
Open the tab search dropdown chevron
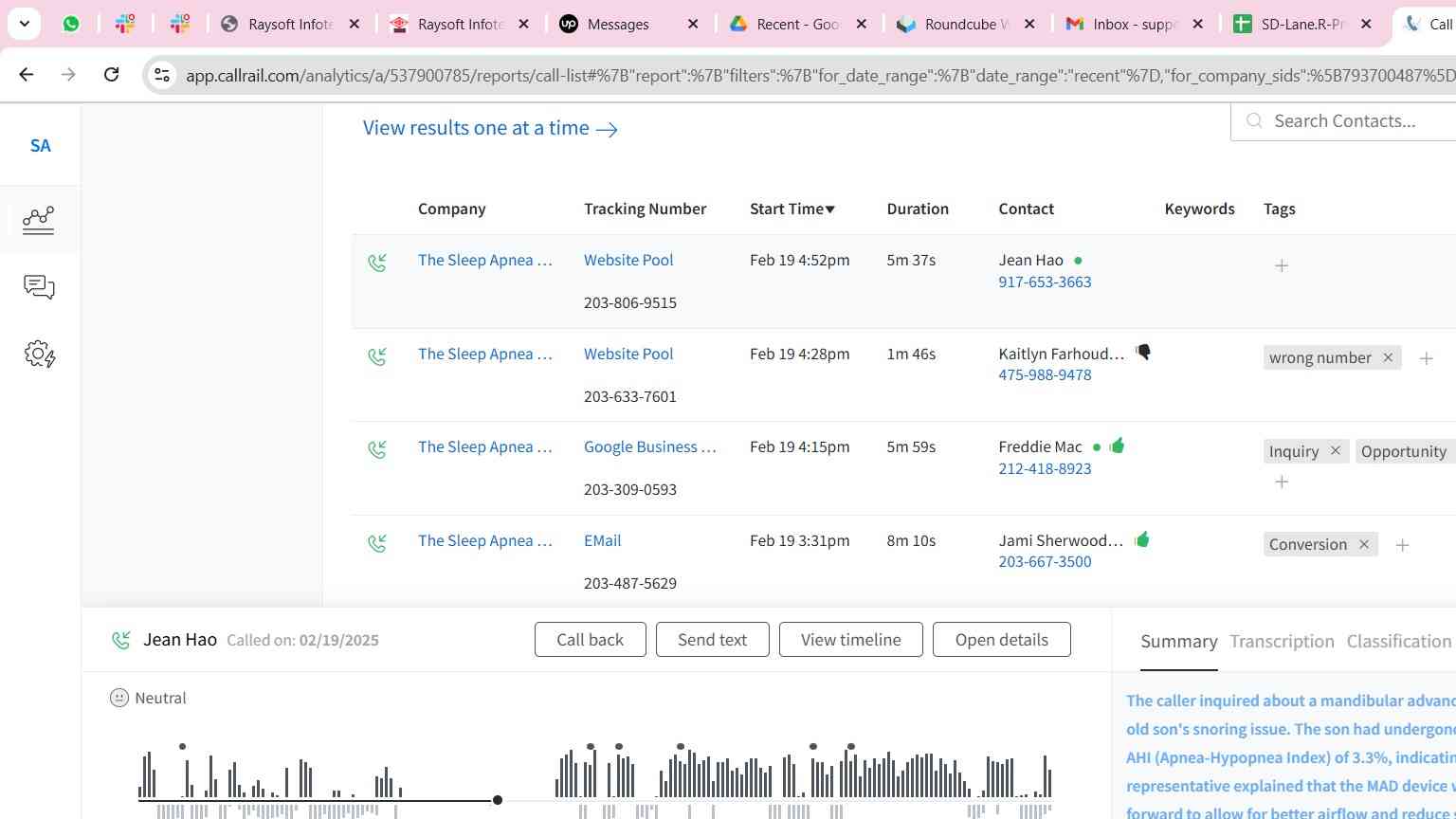click(x=24, y=24)
